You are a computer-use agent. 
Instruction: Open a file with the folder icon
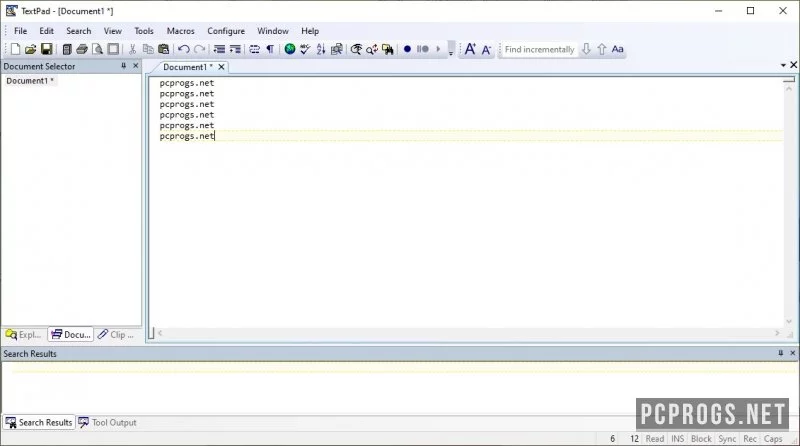coord(31,49)
